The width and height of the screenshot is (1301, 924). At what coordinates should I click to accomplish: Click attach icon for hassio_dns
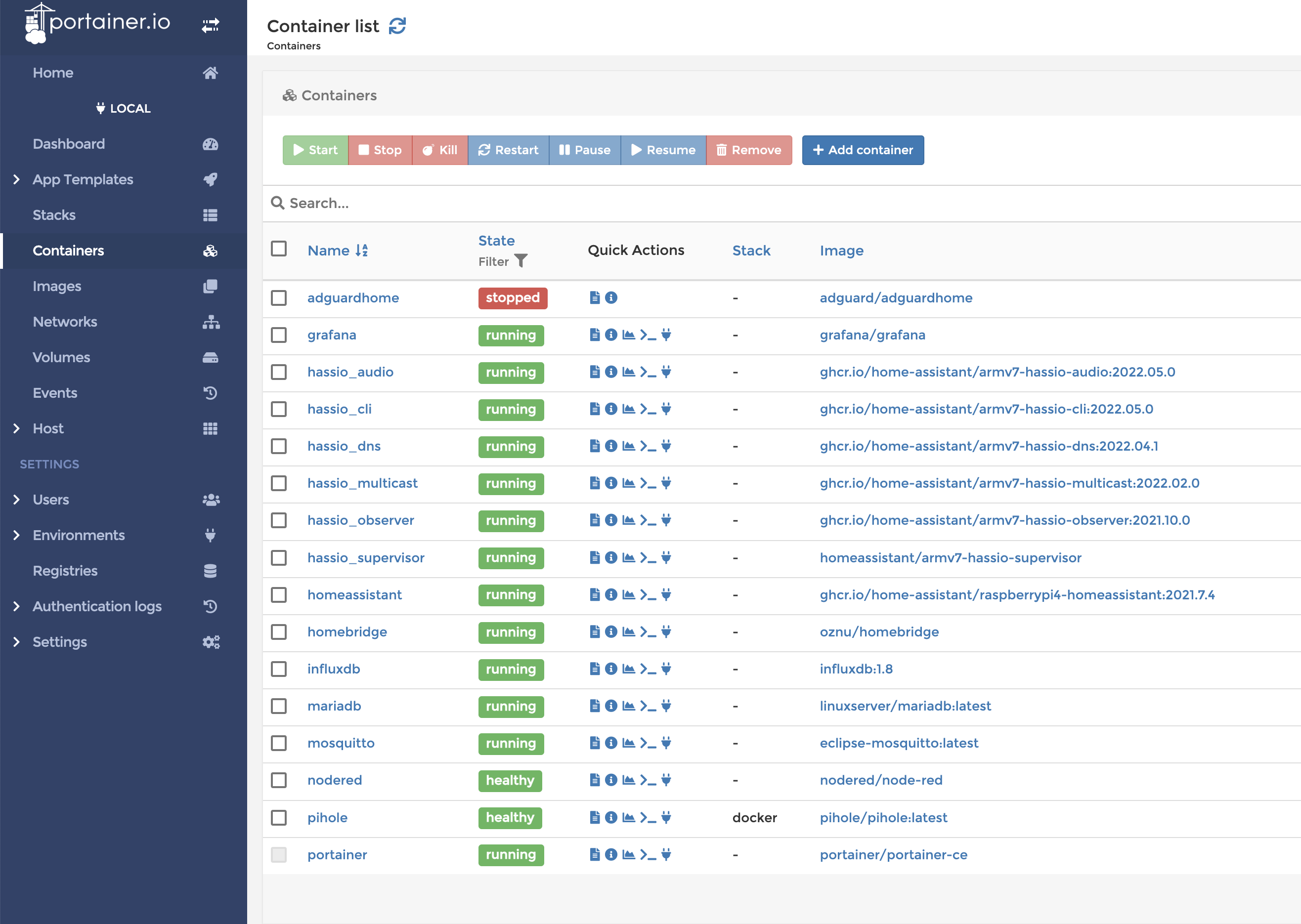tap(666, 446)
